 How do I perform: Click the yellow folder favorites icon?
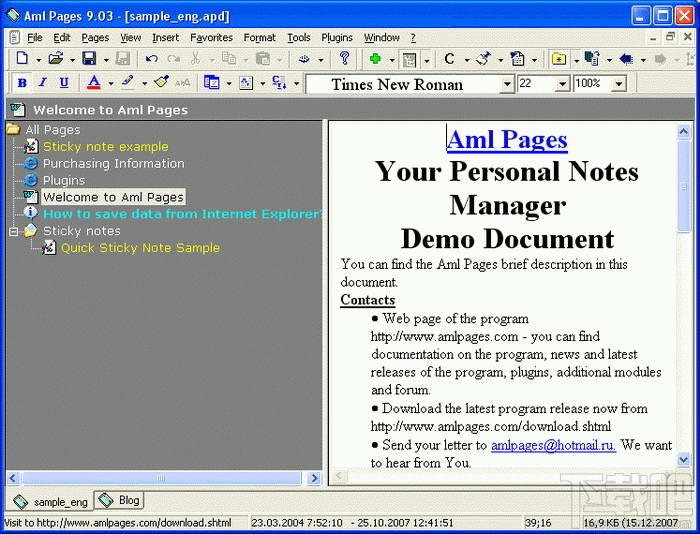558,58
